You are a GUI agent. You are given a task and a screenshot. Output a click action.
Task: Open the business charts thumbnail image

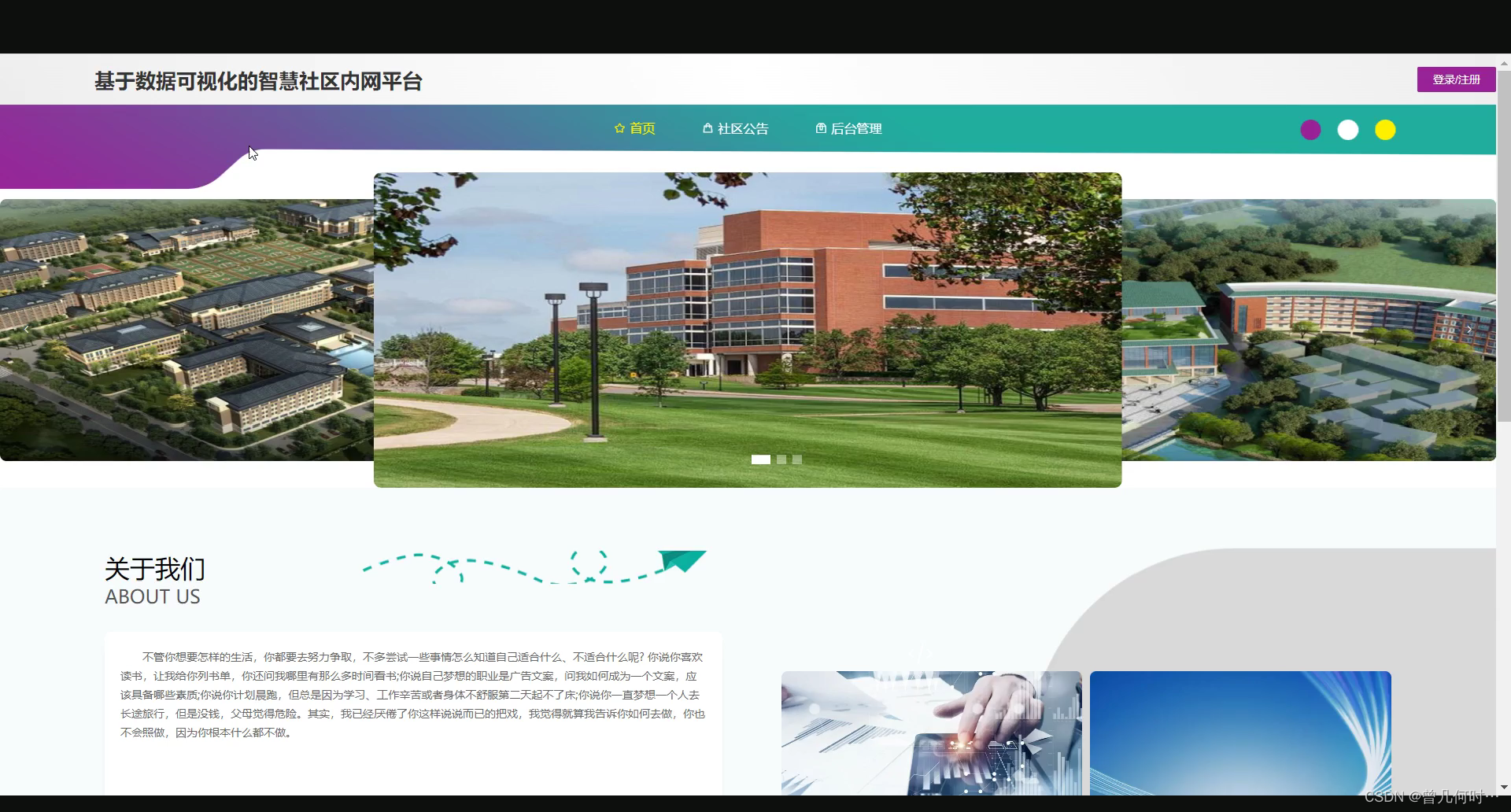[x=932, y=733]
